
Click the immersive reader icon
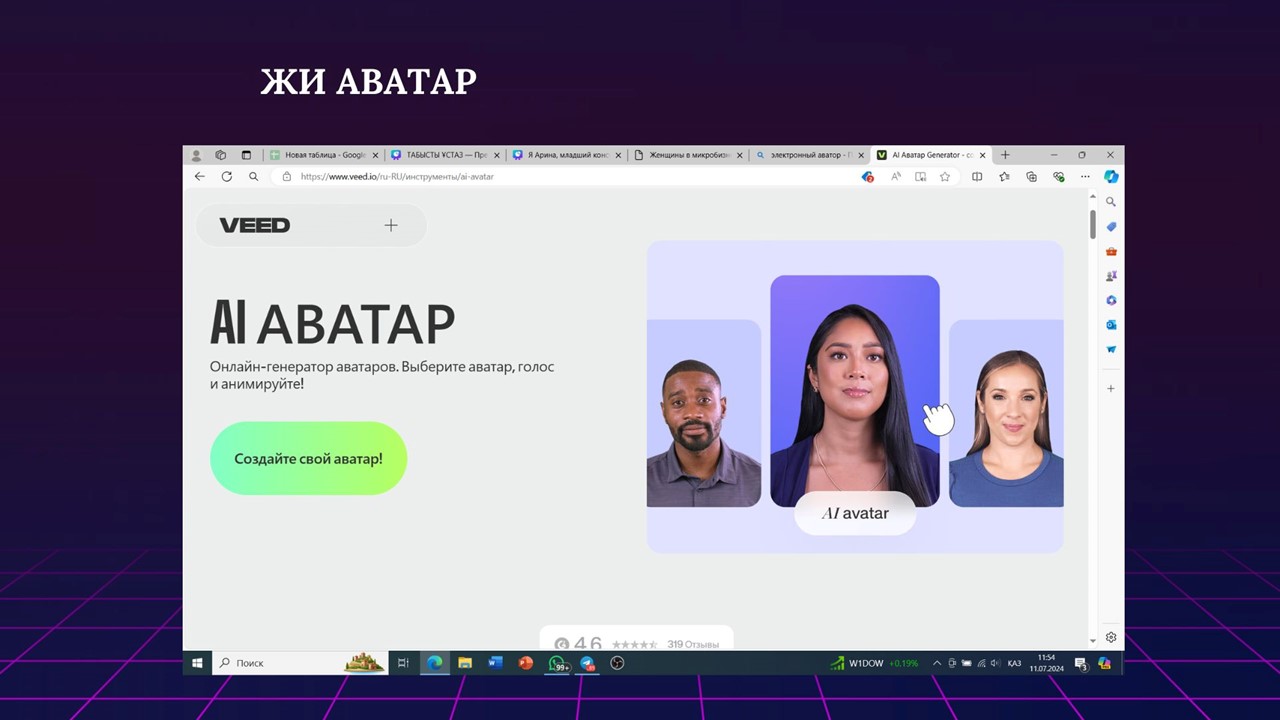point(921,176)
